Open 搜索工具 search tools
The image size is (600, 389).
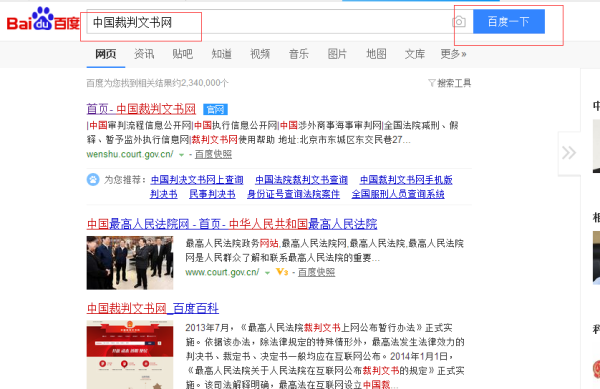[x=454, y=83]
